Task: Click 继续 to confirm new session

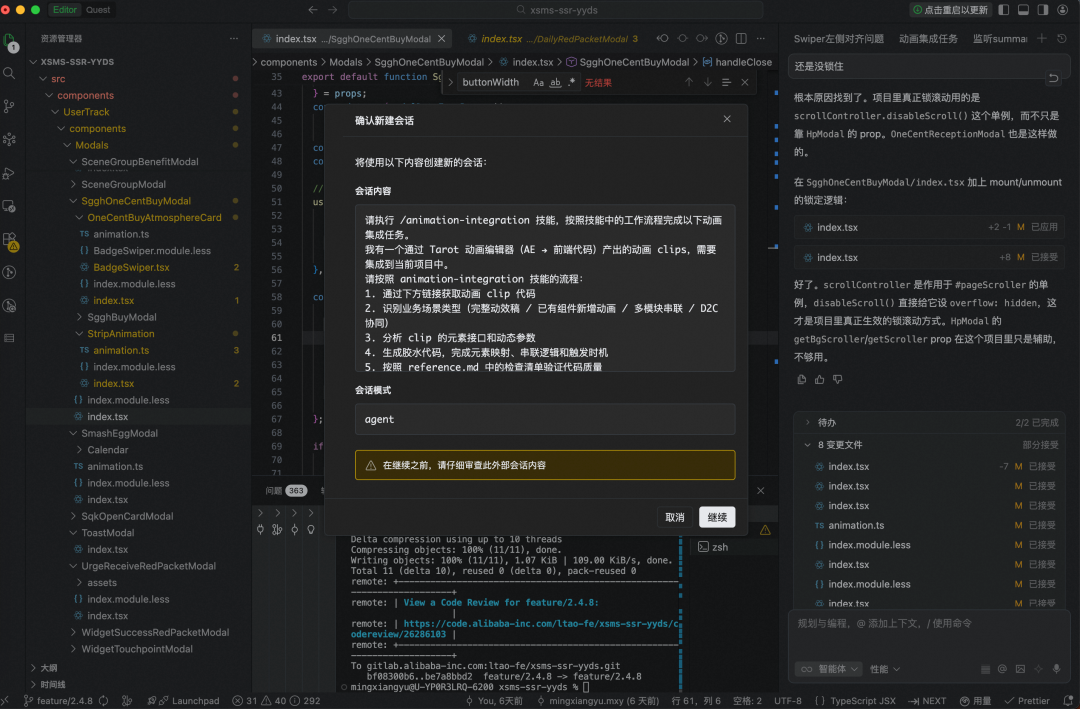Action: tap(717, 517)
